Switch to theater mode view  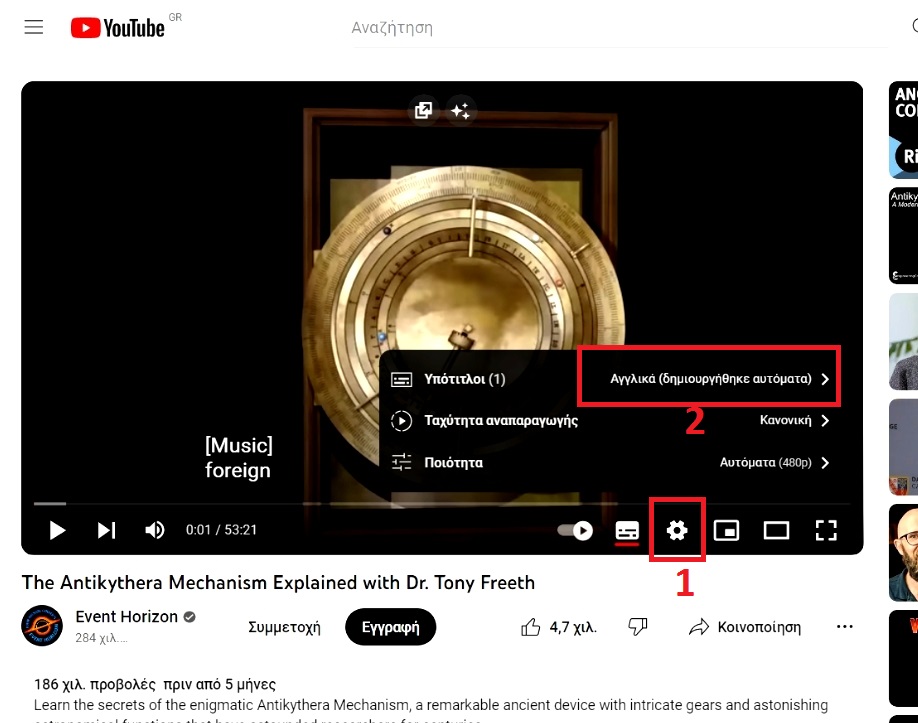(776, 530)
